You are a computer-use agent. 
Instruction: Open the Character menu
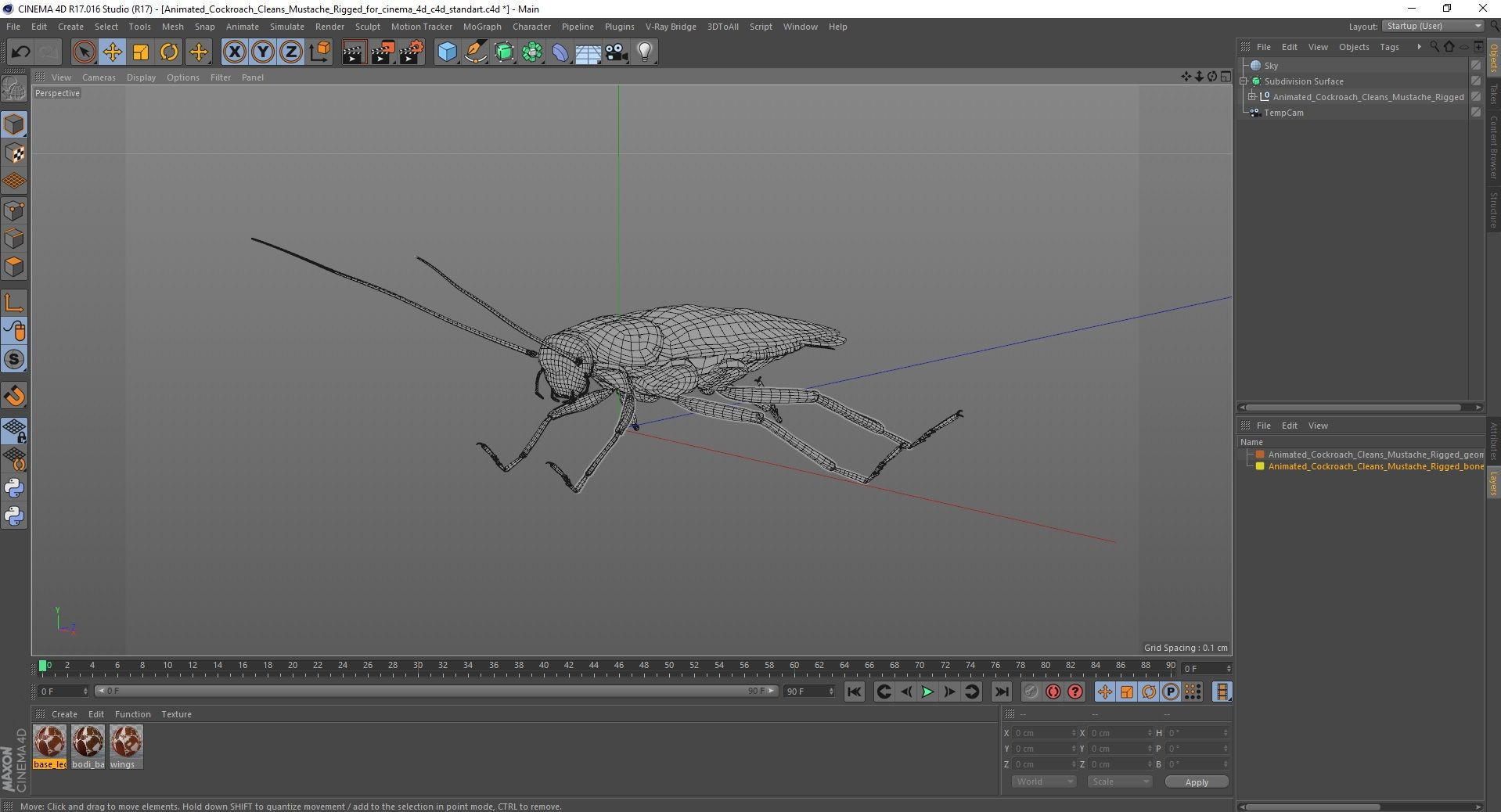click(x=531, y=27)
